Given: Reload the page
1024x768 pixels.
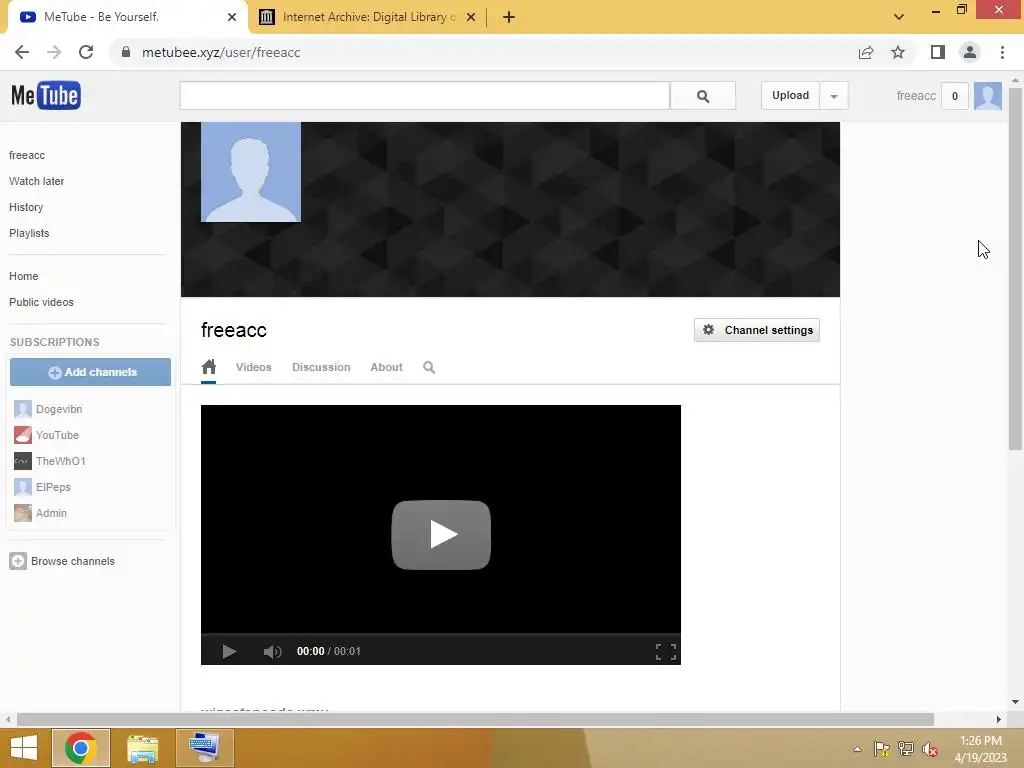Looking at the screenshot, I should tap(86, 52).
